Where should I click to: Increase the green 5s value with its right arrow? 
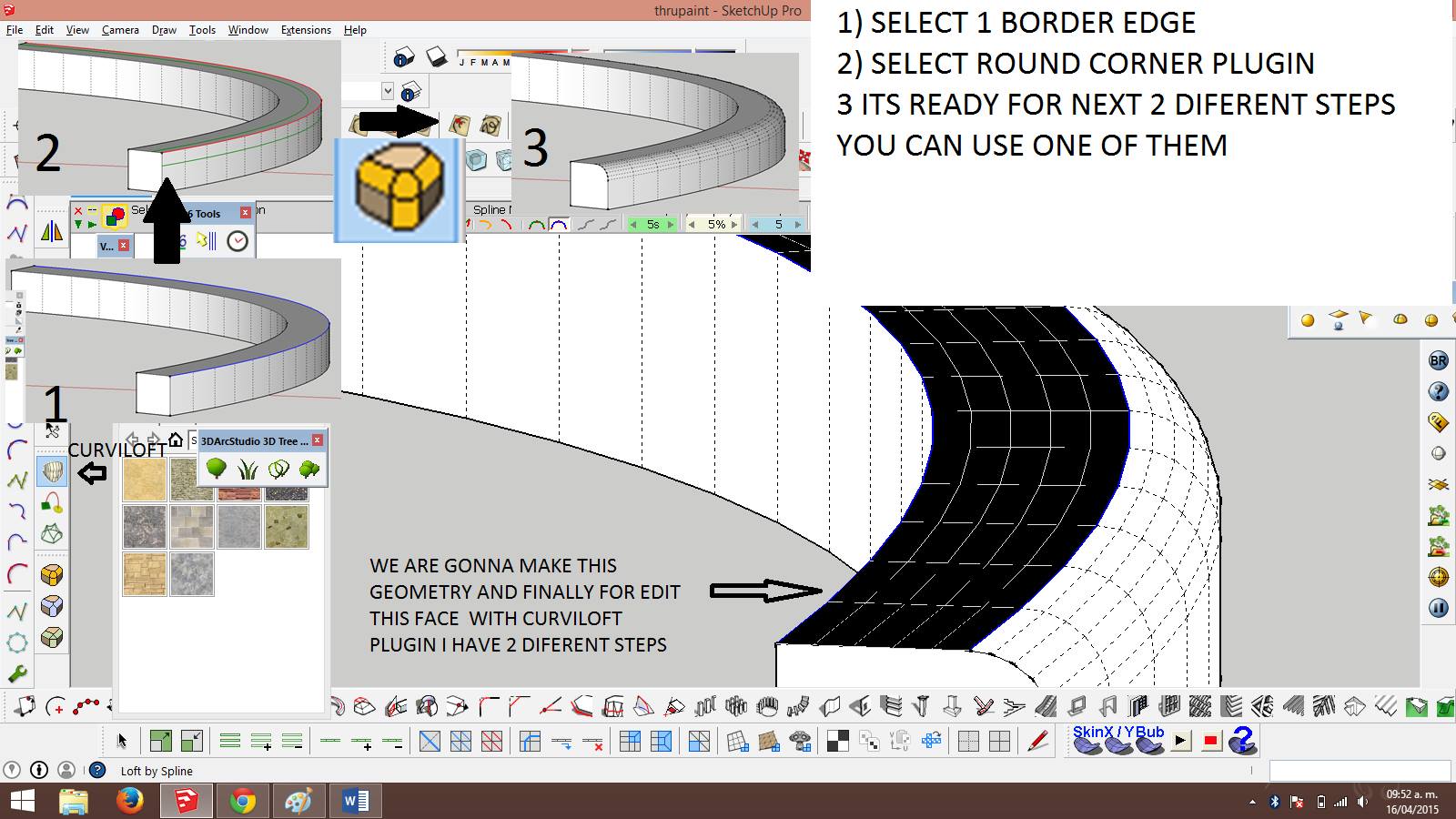click(671, 223)
